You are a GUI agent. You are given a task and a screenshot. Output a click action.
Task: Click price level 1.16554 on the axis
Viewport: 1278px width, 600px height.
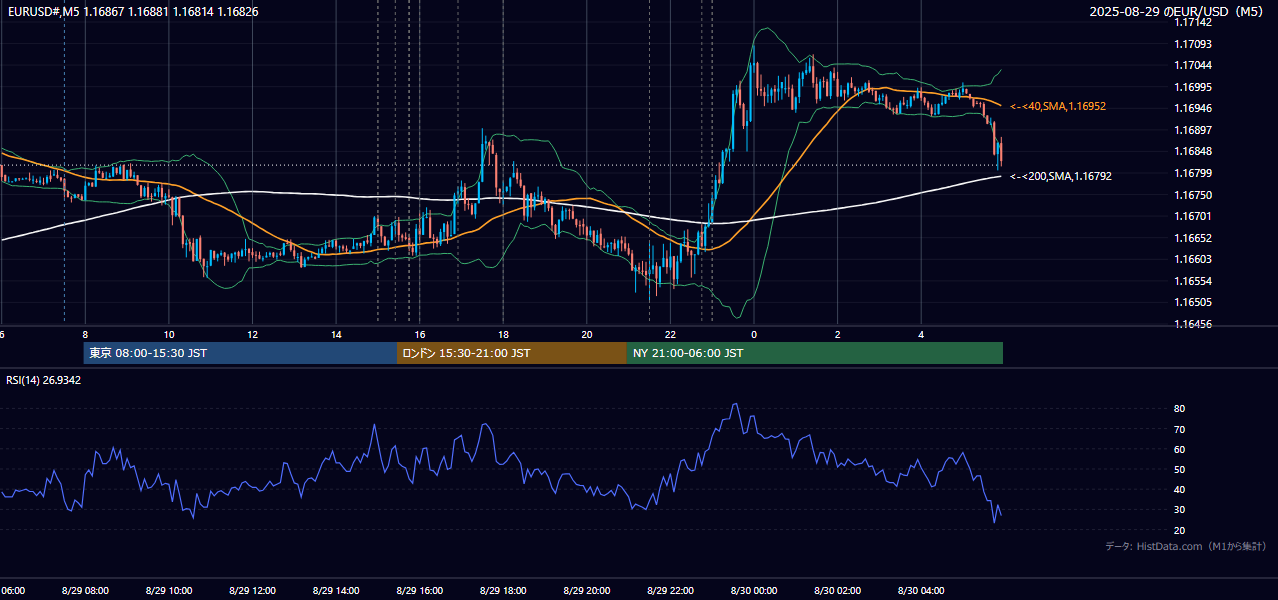click(1192, 281)
